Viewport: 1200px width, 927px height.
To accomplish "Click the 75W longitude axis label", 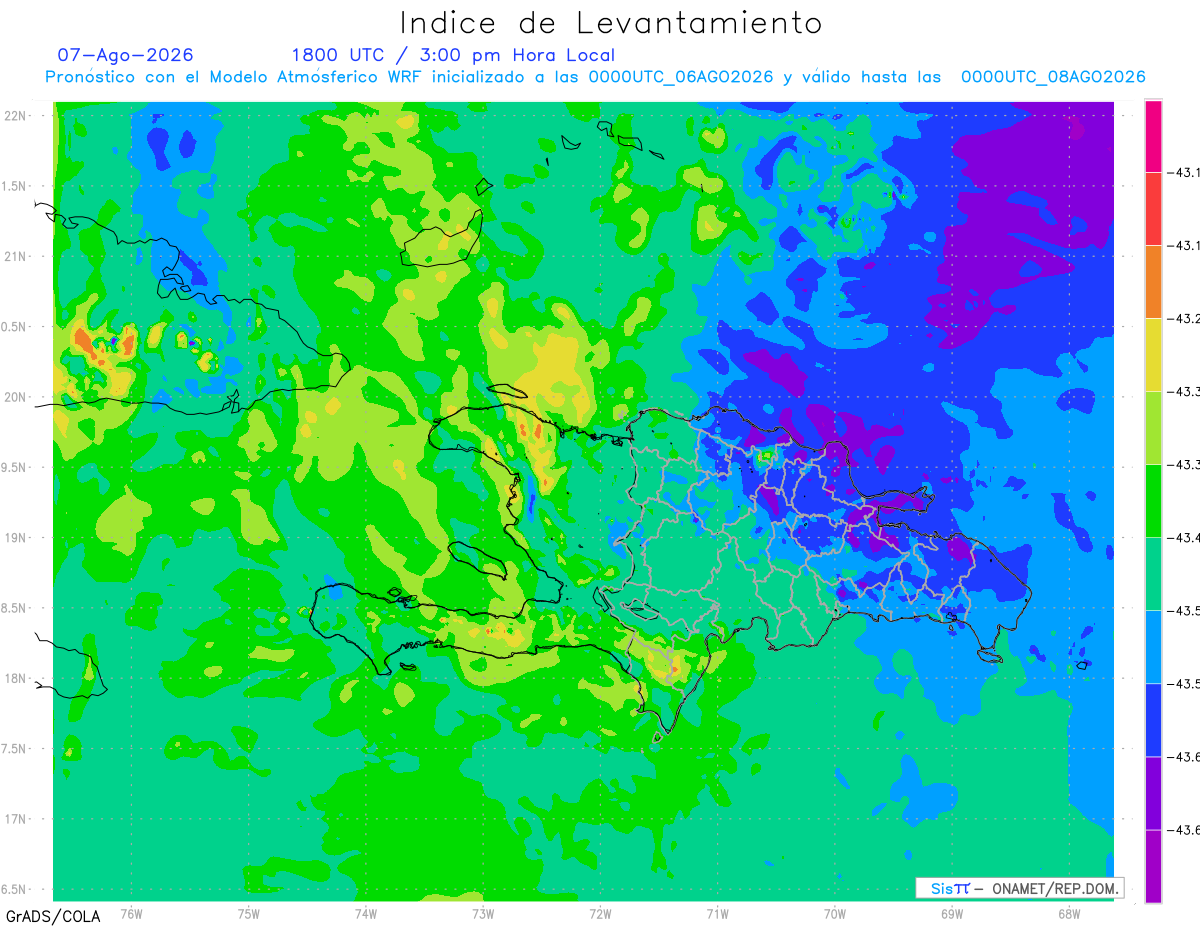I will [x=249, y=913].
